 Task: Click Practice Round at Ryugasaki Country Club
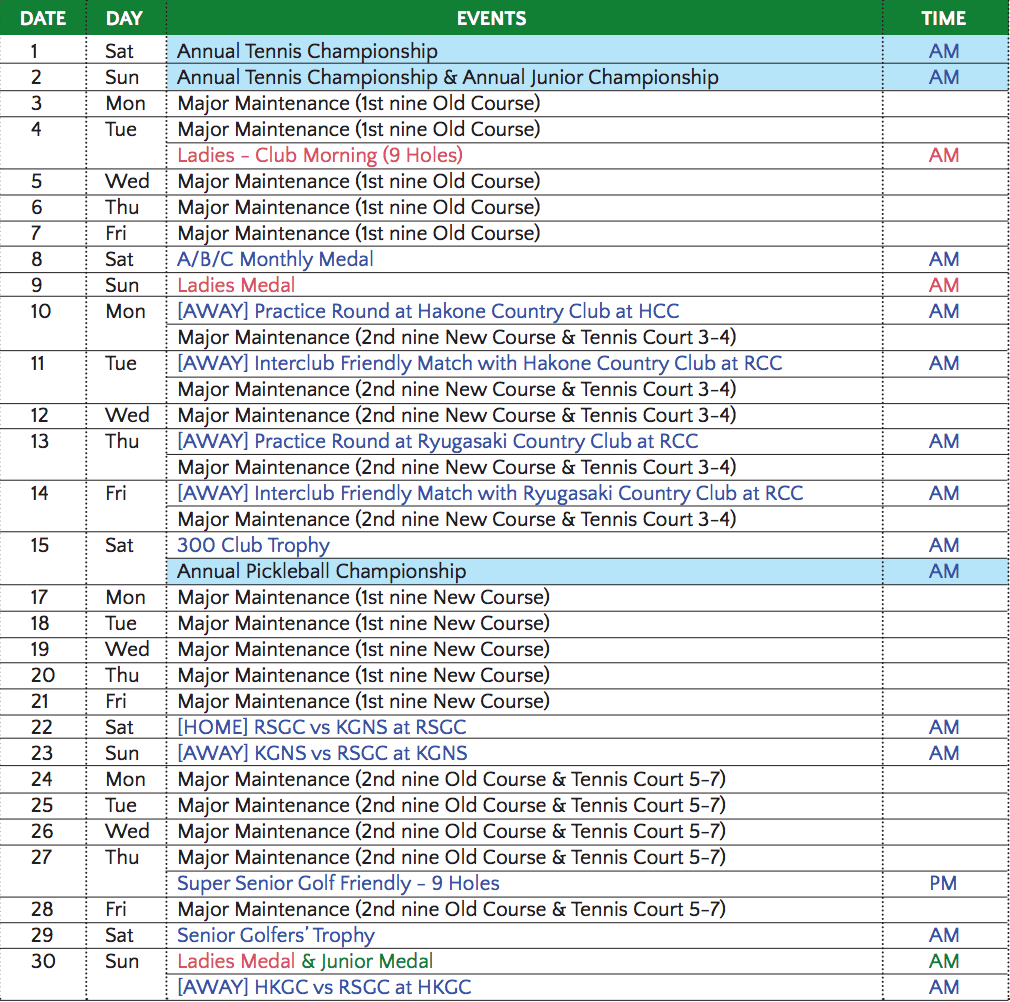coord(437,441)
